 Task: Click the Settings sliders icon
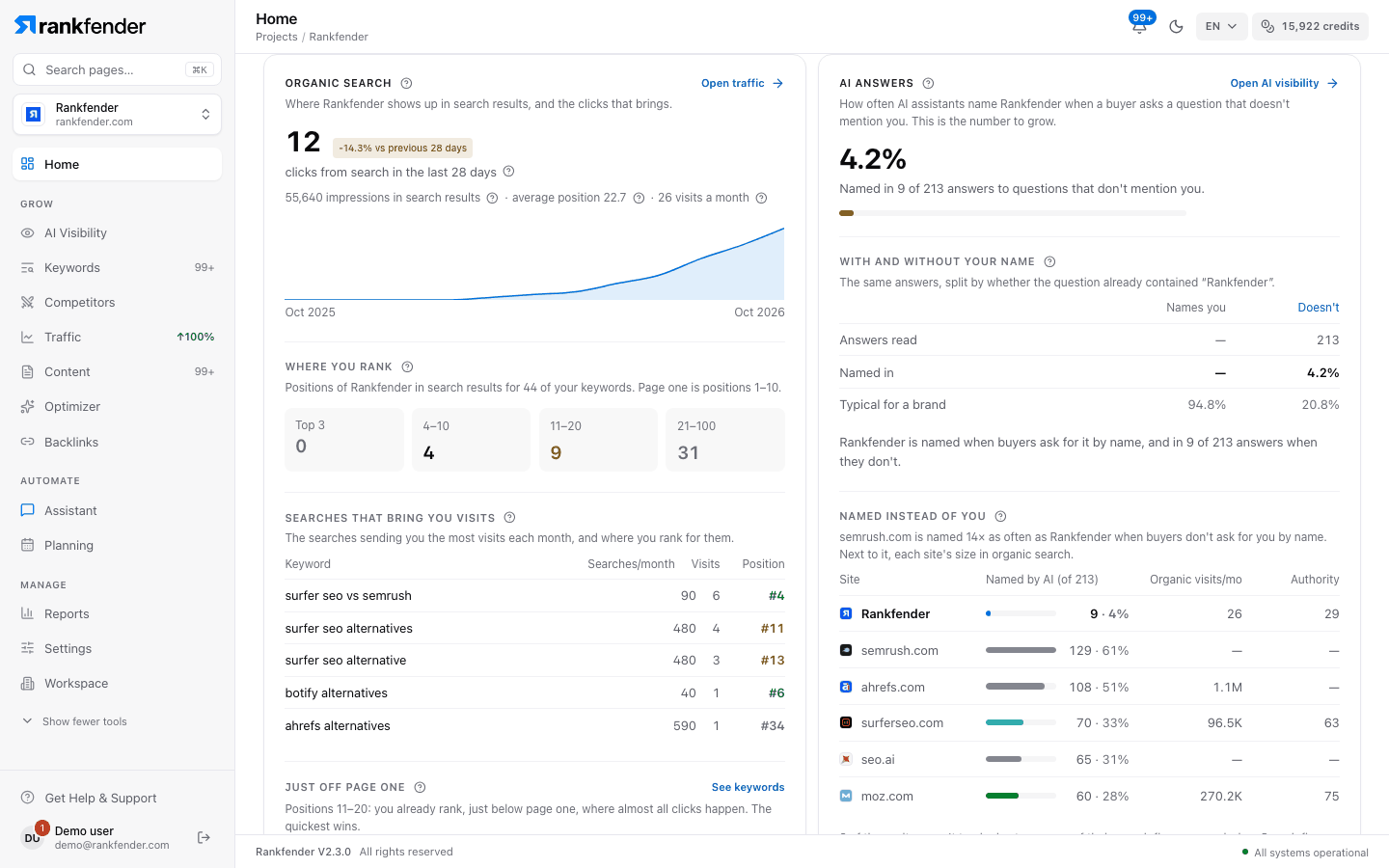27,648
